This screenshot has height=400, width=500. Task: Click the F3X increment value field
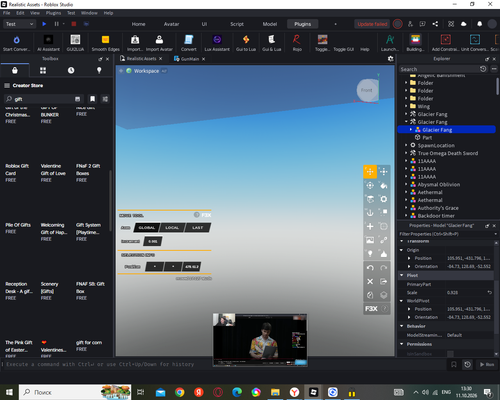[153, 241]
